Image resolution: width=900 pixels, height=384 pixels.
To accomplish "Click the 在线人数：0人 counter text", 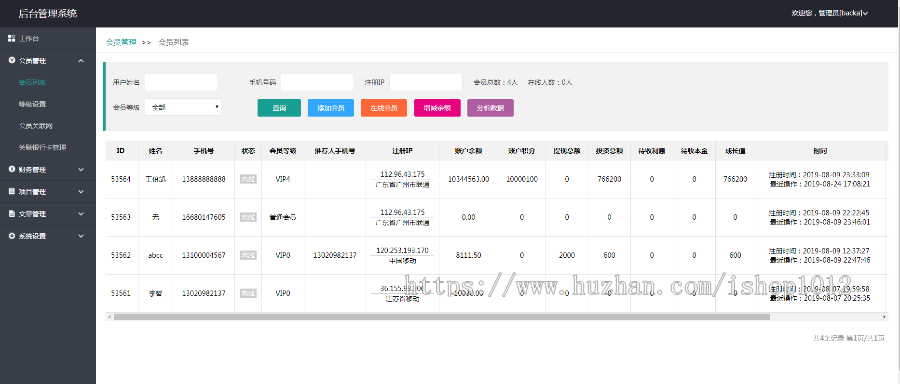I will click(x=550, y=82).
